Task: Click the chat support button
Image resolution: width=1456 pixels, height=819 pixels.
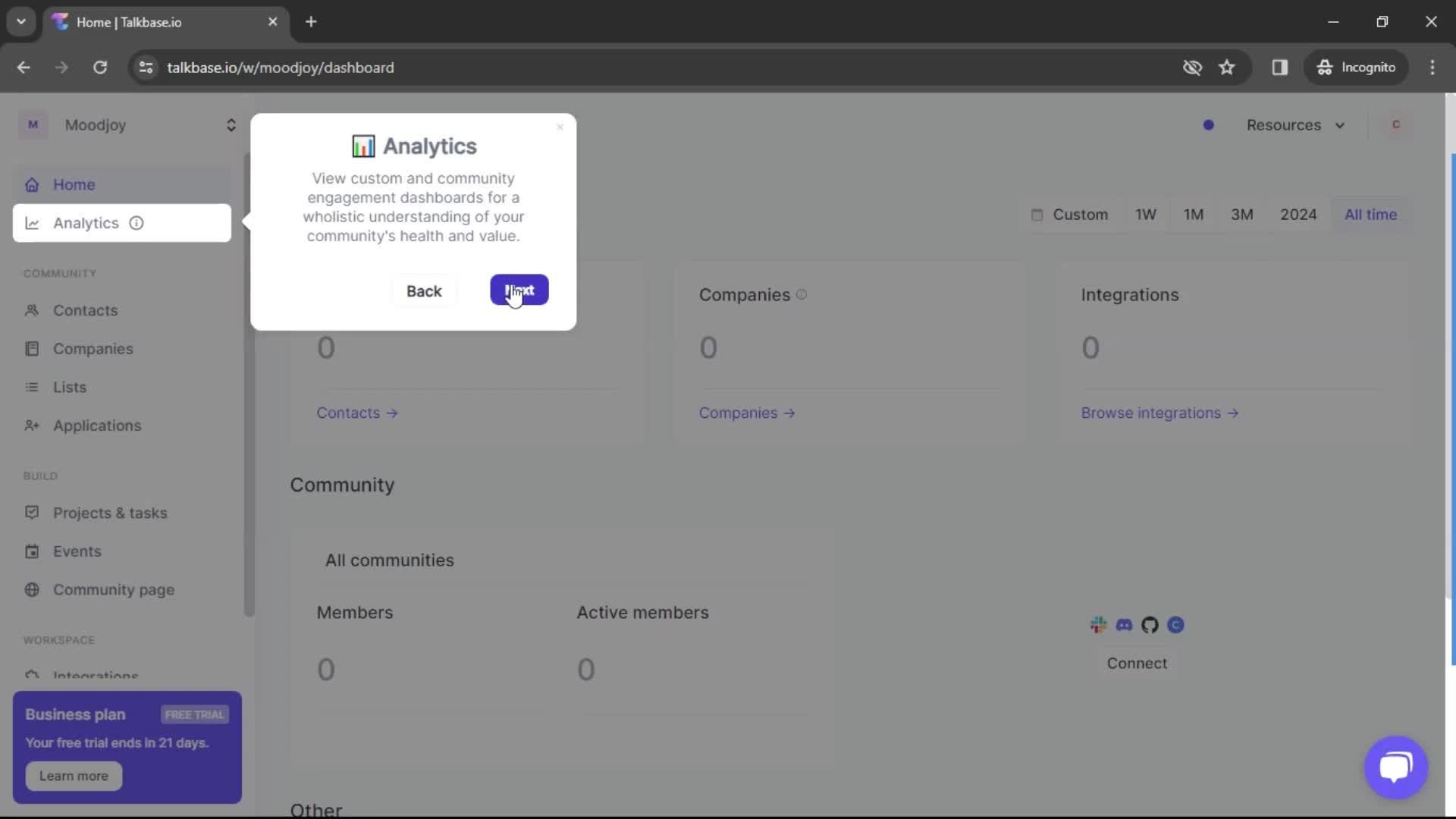Action: (x=1396, y=765)
